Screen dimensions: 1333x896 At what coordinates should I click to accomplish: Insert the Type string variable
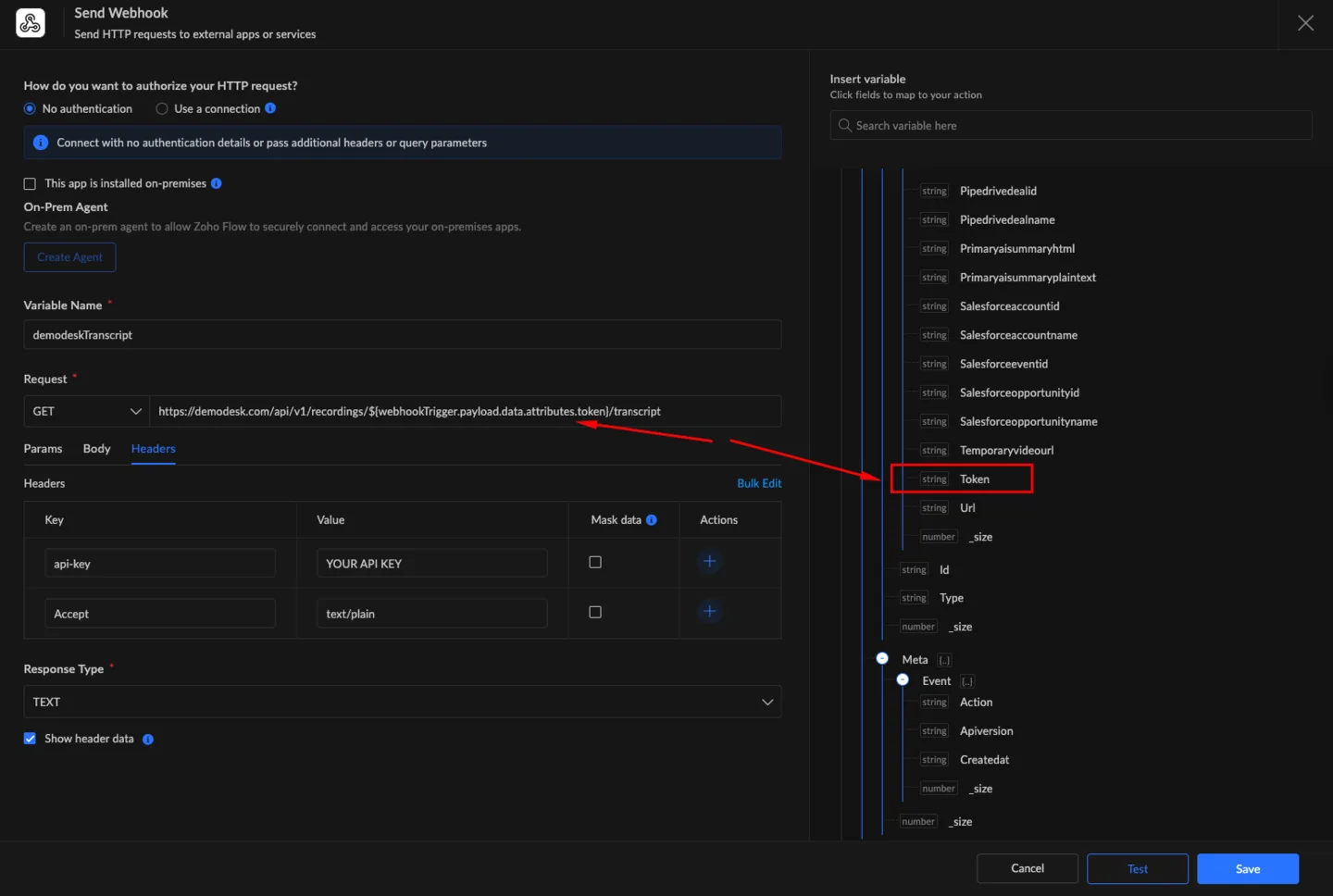click(952, 598)
